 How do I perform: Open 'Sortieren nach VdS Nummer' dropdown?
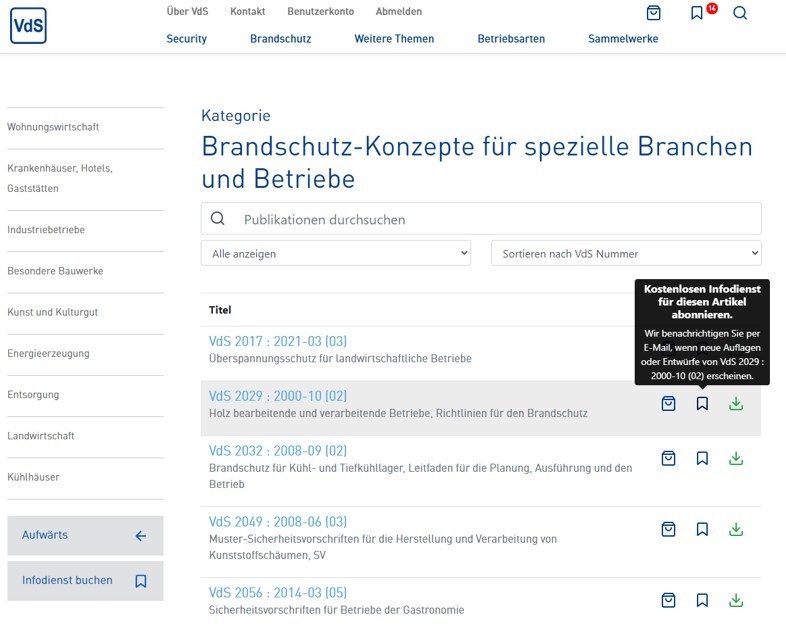(626, 254)
